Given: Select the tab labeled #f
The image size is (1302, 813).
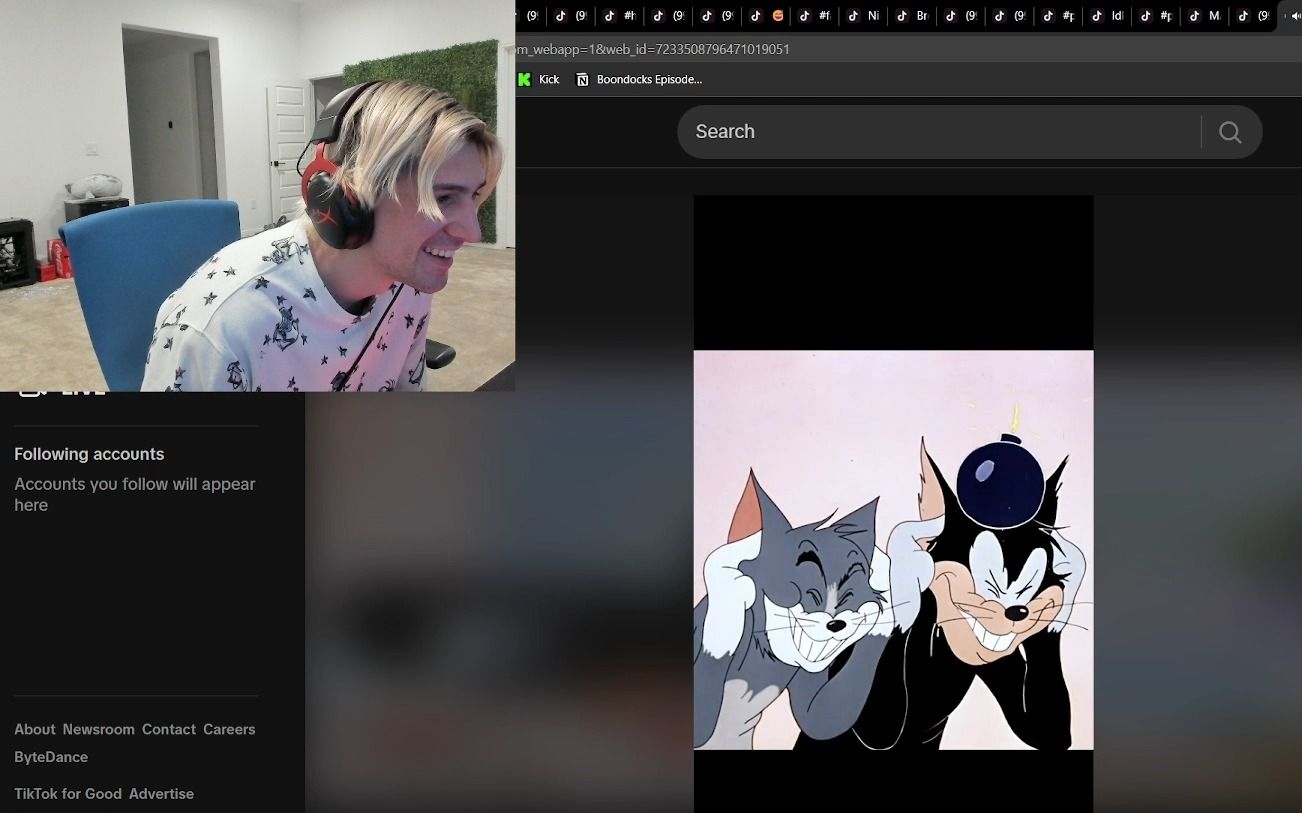Looking at the screenshot, I should click(x=814, y=16).
